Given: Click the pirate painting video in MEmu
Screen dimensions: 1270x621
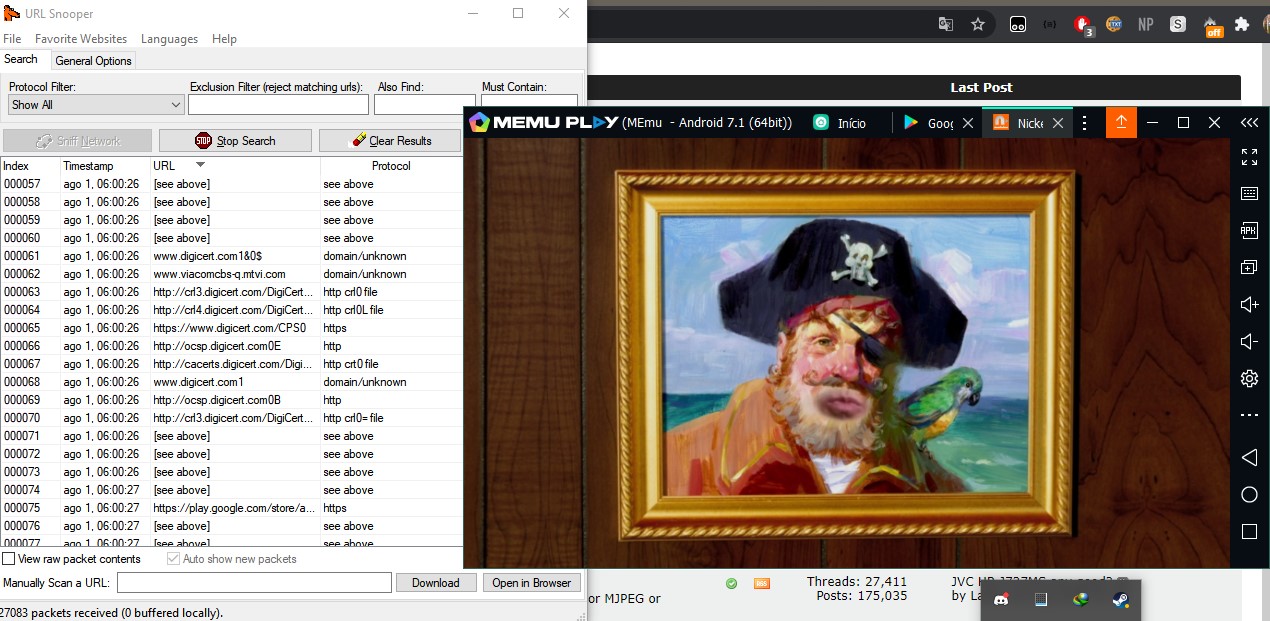Looking at the screenshot, I should click(846, 353).
